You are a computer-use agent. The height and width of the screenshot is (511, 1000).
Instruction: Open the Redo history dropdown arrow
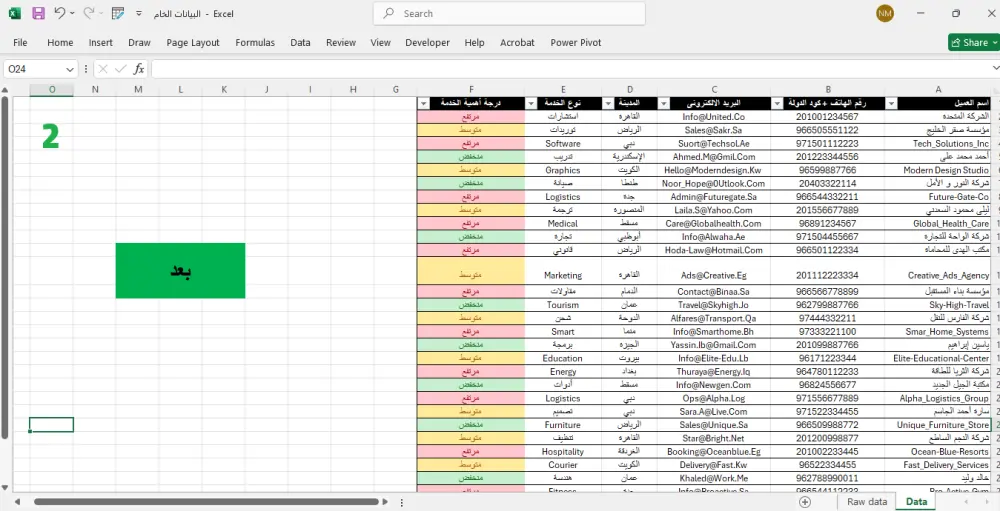coord(101,13)
